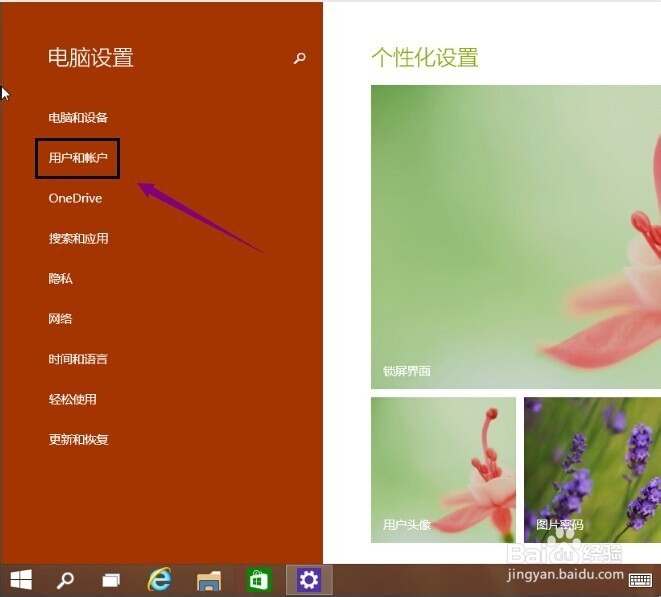Go to 轻松使用 settings
The height and width of the screenshot is (597, 661).
click(72, 399)
